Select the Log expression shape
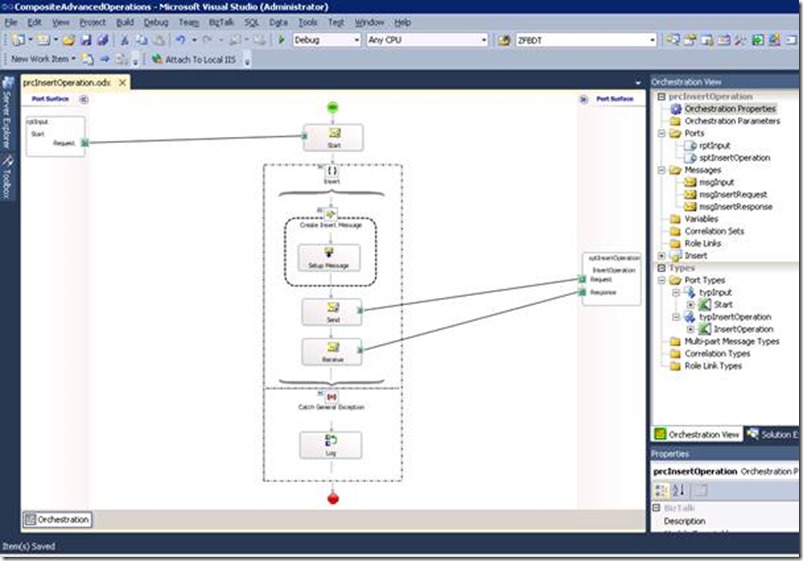Screen dimensions: 803x561 (x=331, y=445)
